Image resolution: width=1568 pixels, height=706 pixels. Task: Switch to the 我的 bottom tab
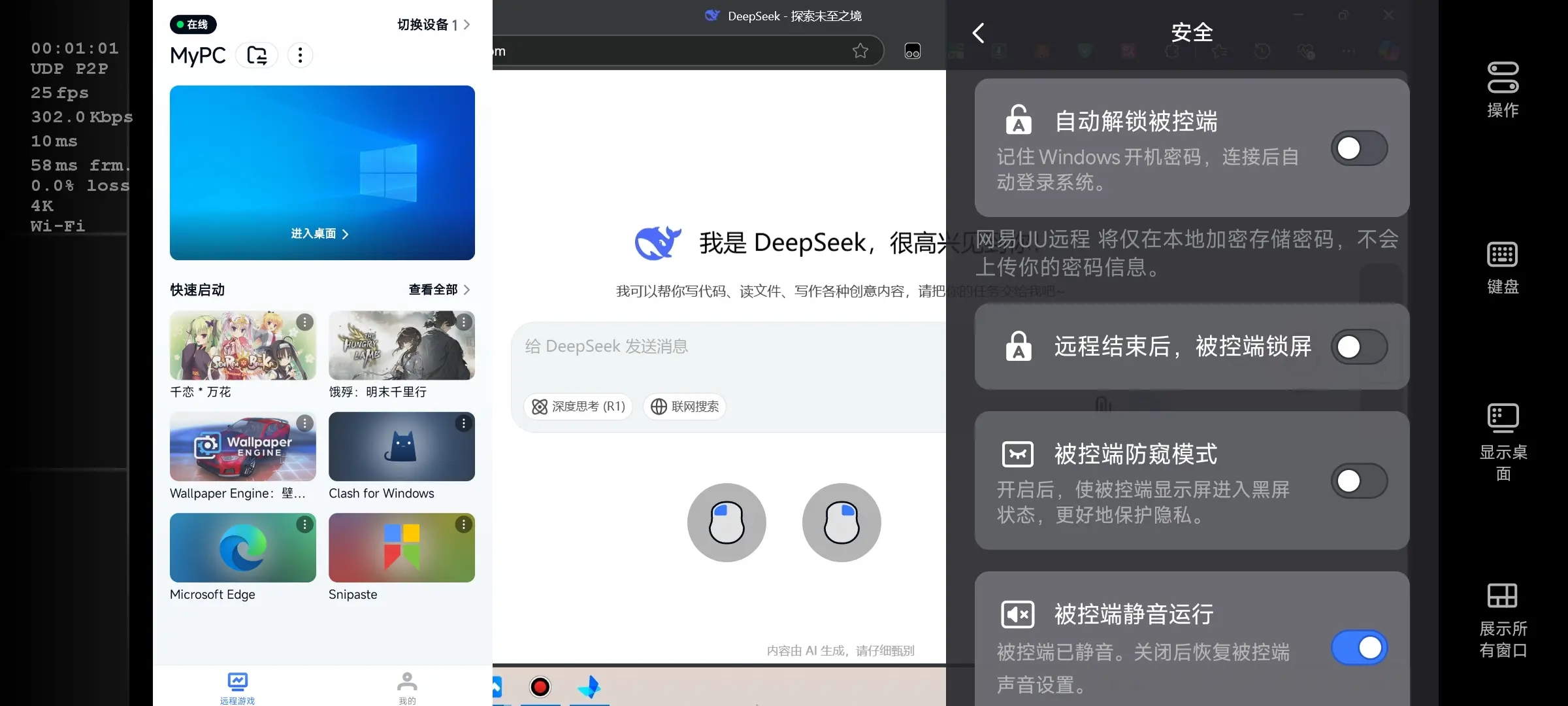pos(407,688)
